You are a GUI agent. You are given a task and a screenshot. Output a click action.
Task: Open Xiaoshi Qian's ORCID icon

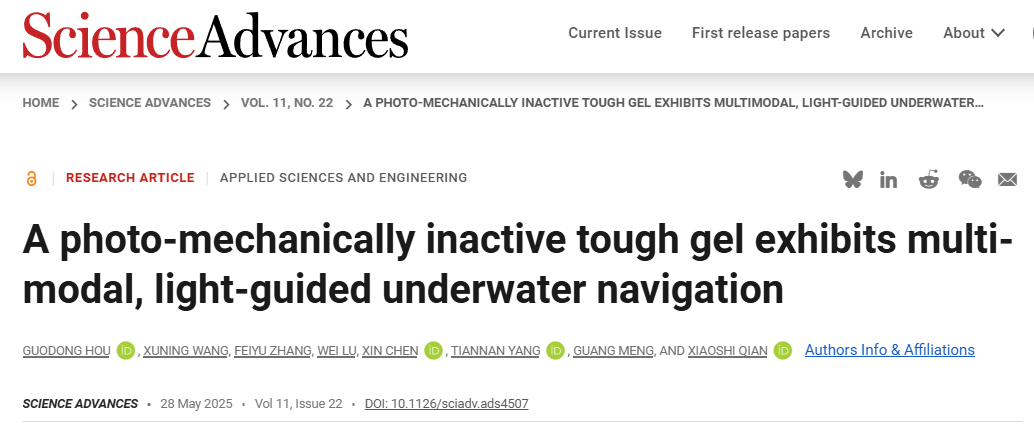783,350
